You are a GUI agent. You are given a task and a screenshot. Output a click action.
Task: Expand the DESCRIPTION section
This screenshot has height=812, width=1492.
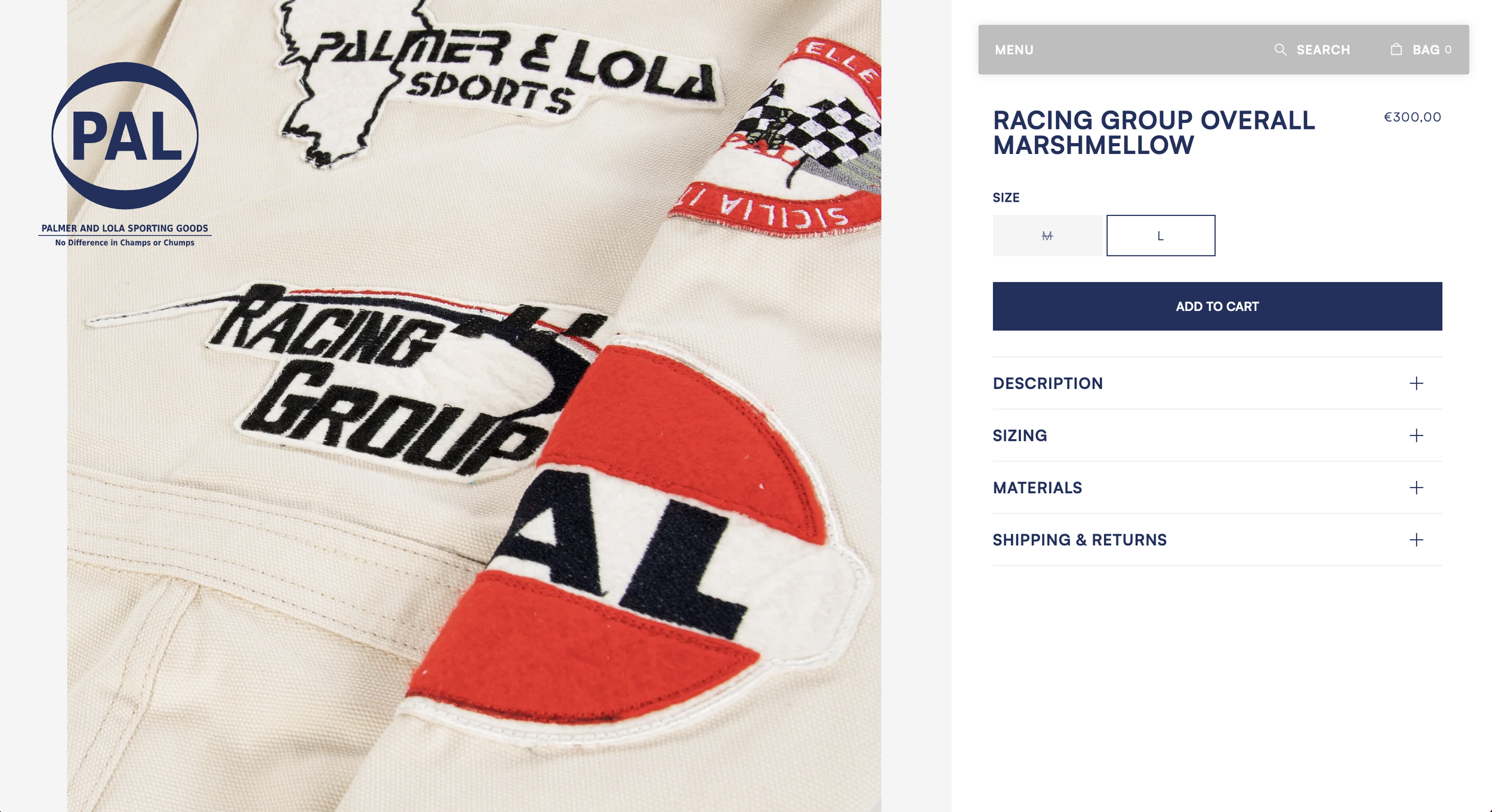point(1217,383)
